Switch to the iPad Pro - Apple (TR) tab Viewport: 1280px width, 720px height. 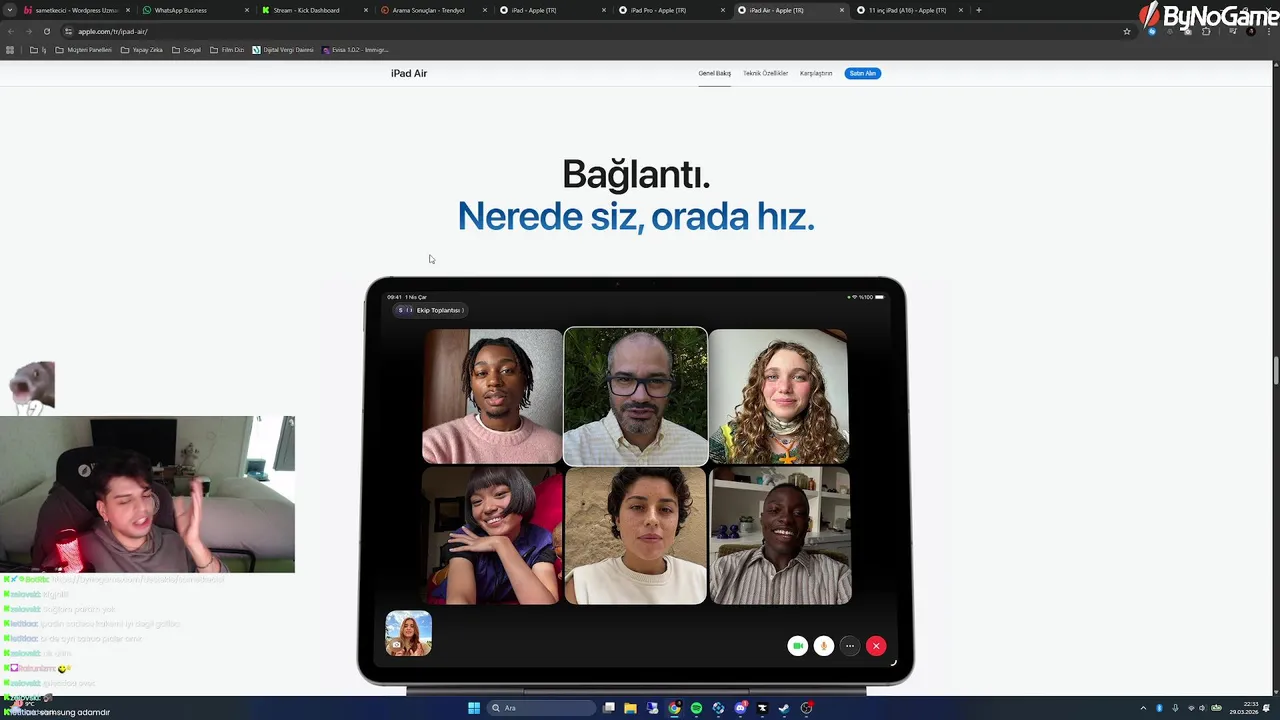[x=670, y=10]
